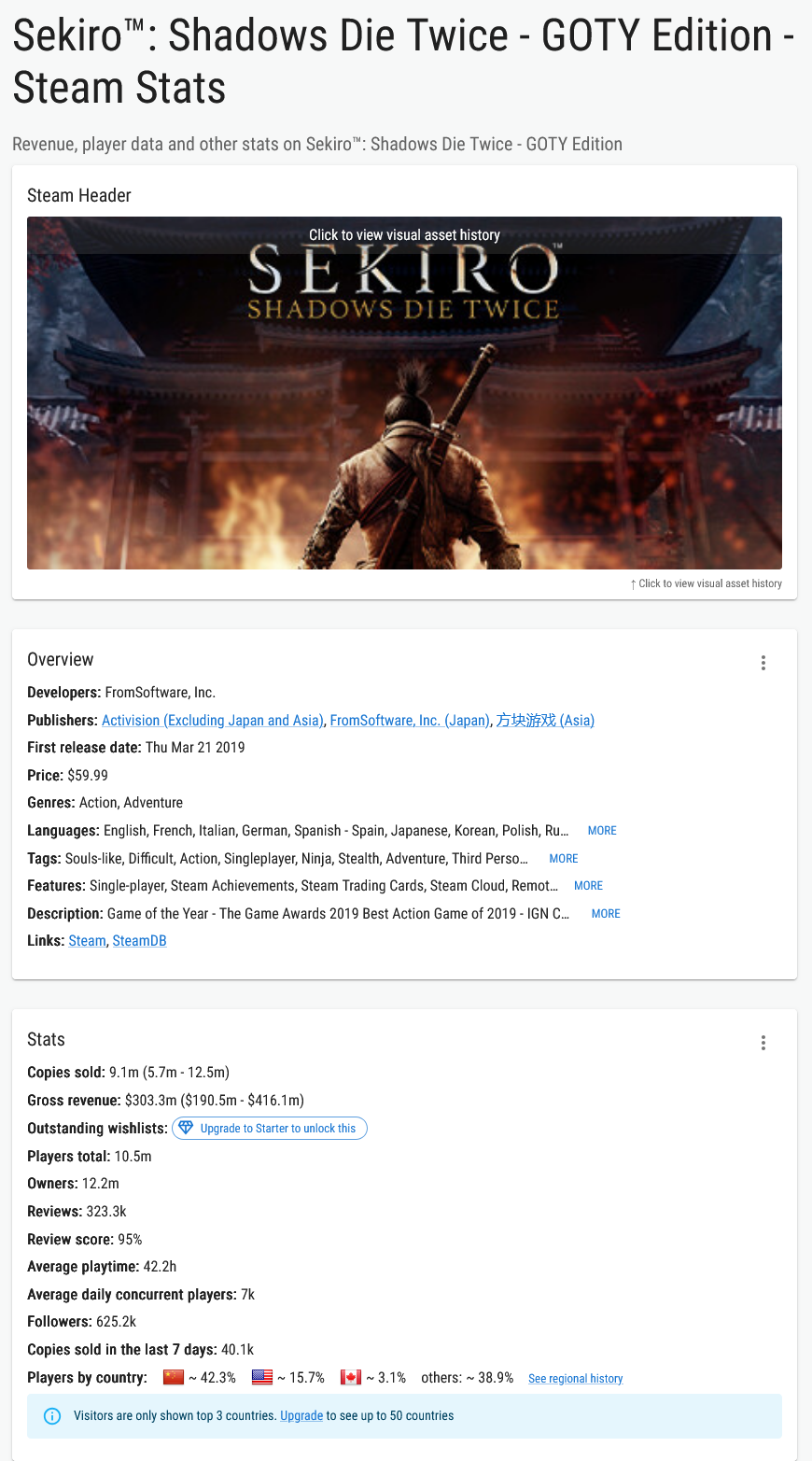Click the Upgrade link in the visitors notice
This screenshot has width=812, height=1461.
(x=301, y=1416)
